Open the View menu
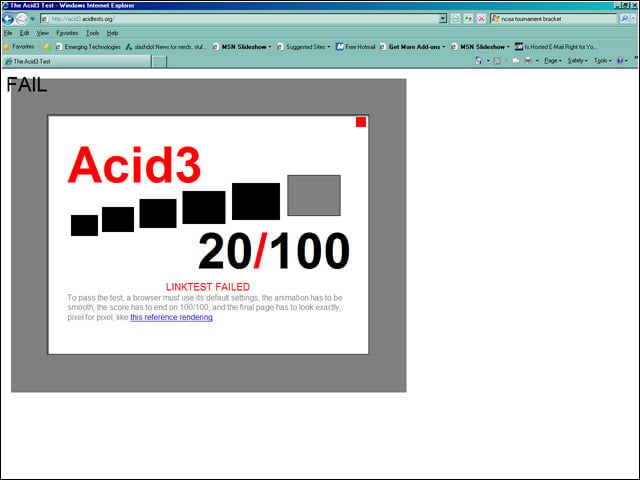 [42, 33]
